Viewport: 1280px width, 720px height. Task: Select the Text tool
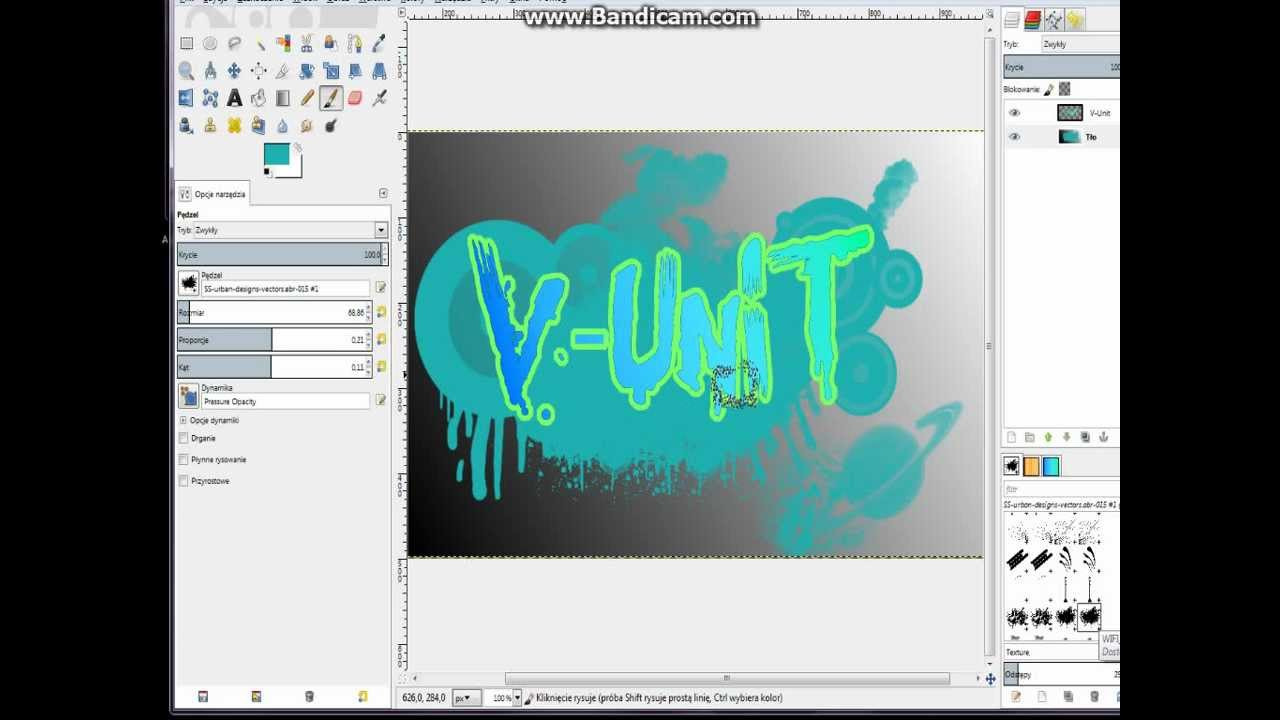click(x=234, y=98)
